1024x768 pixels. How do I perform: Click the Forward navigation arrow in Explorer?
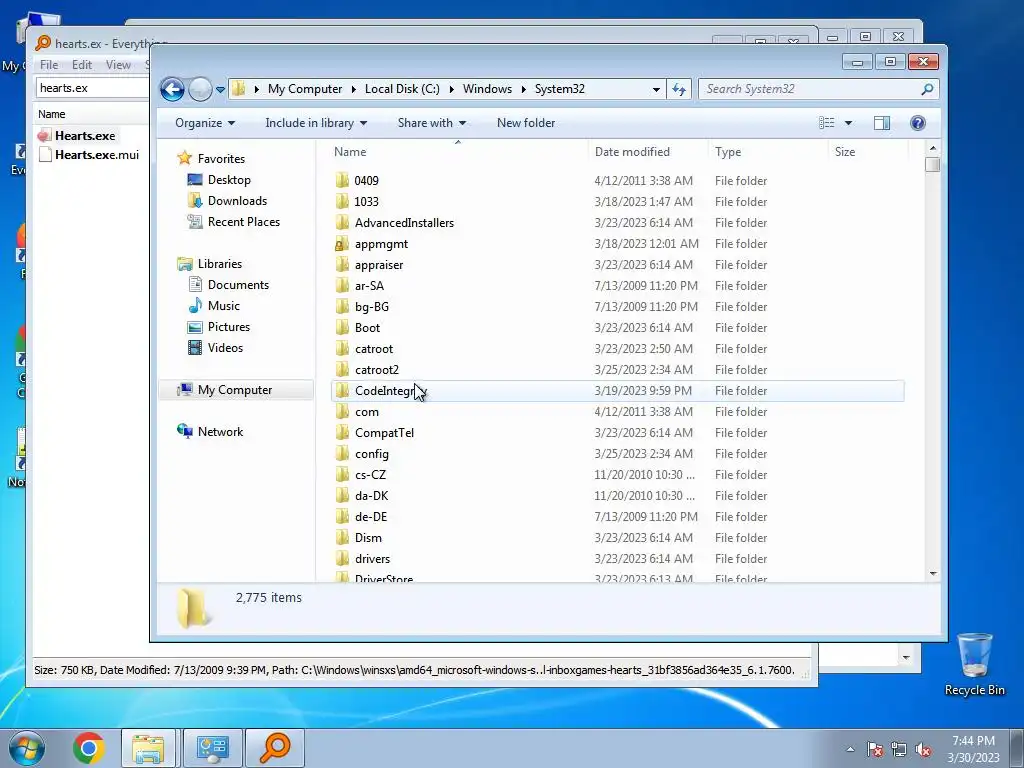coord(200,89)
